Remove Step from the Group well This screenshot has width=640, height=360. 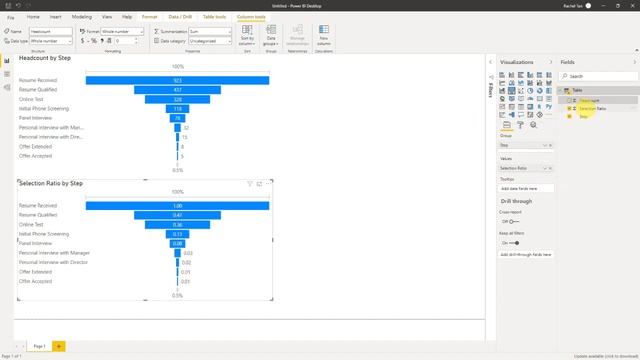[550, 145]
